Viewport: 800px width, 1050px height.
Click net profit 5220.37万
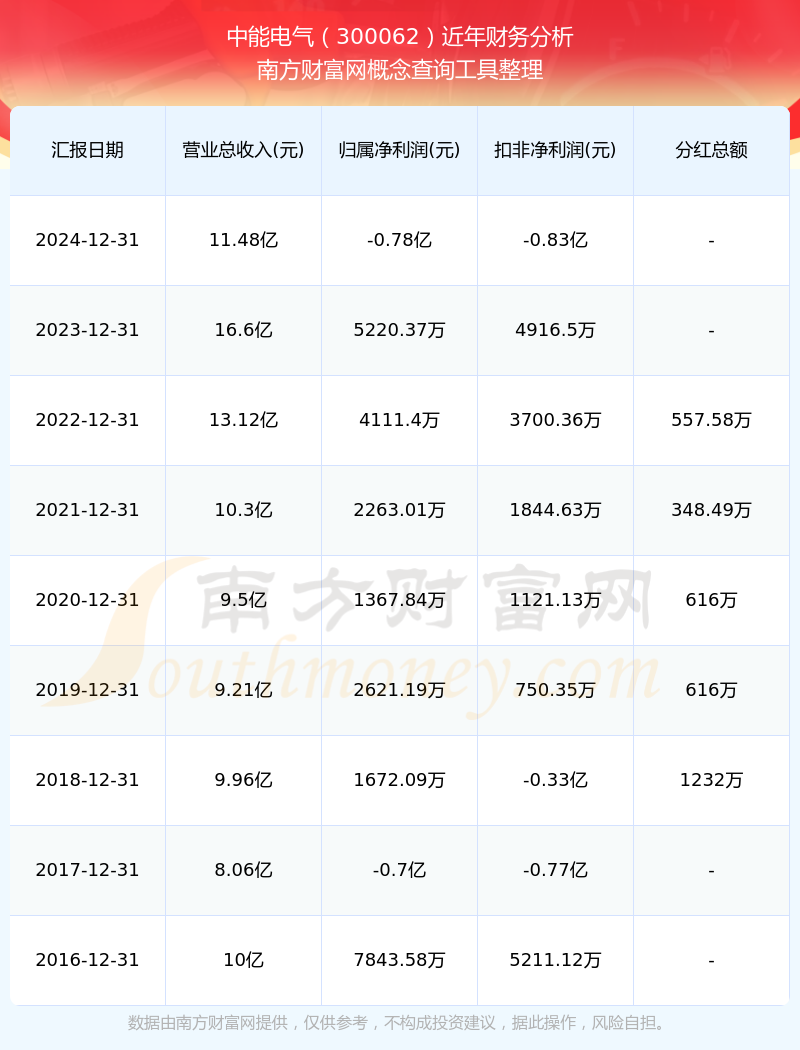tap(400, 330)
